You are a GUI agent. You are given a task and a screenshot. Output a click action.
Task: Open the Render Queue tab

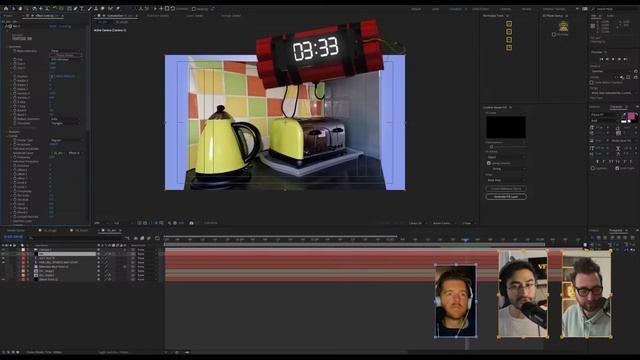click(16, 231)
